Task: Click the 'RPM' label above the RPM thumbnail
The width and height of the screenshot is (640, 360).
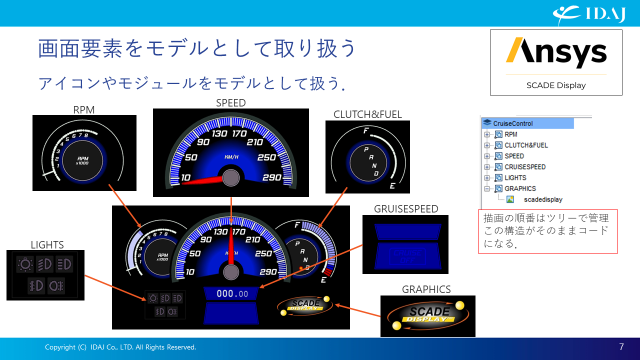Action: [x=84, y=110]
